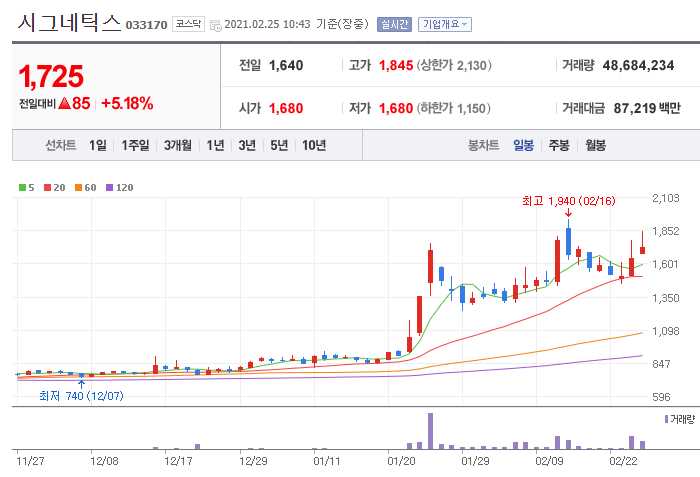Select the 1일 line chart tab
700x477 pixels.
coord(98,145)
